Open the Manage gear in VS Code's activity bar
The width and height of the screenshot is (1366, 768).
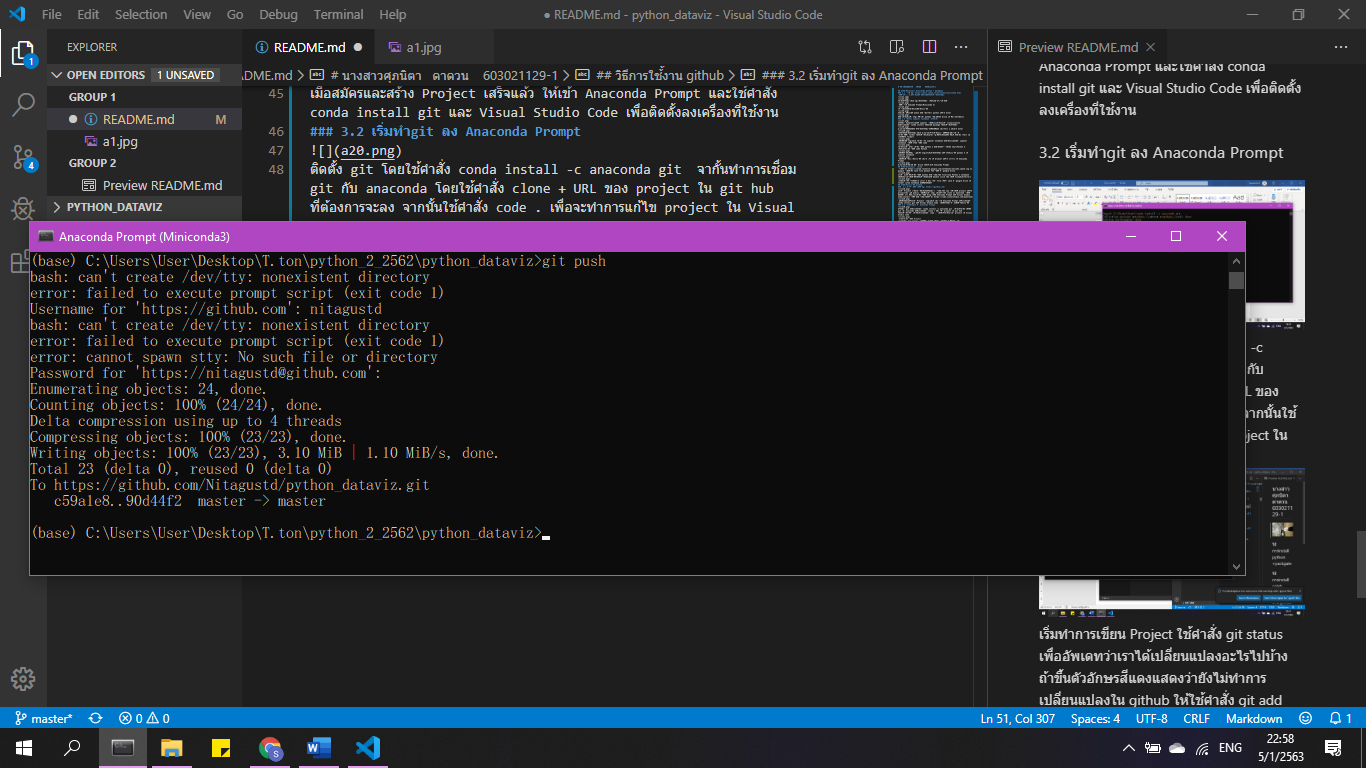point(23,677)
